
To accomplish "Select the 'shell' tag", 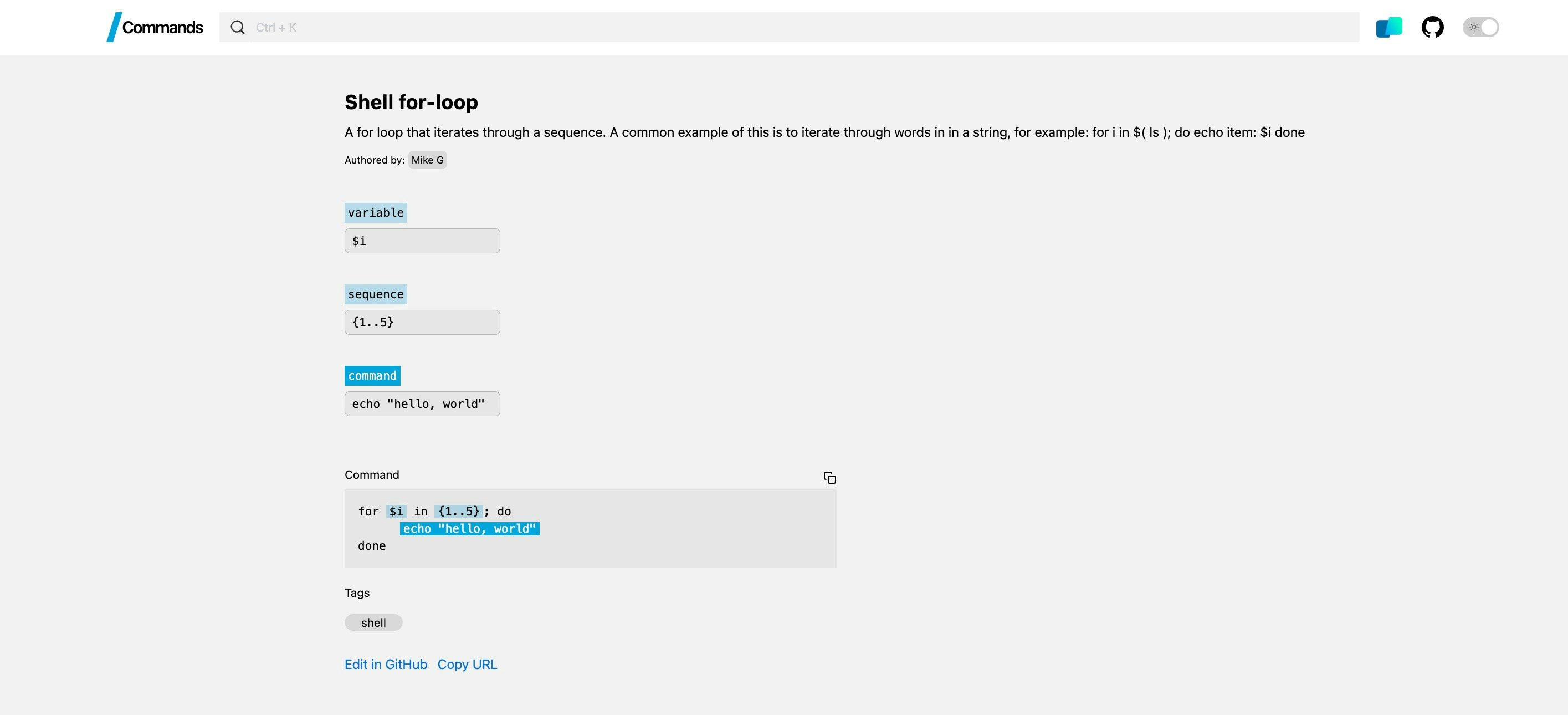I will [x=373, y=622].
